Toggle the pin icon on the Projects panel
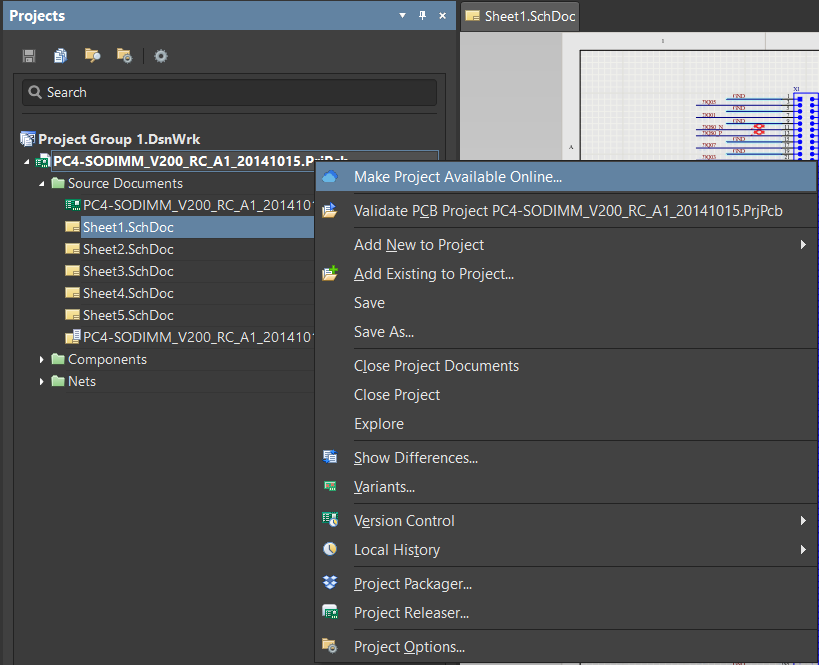Viewport: 819px width, 665px height. 421,16
